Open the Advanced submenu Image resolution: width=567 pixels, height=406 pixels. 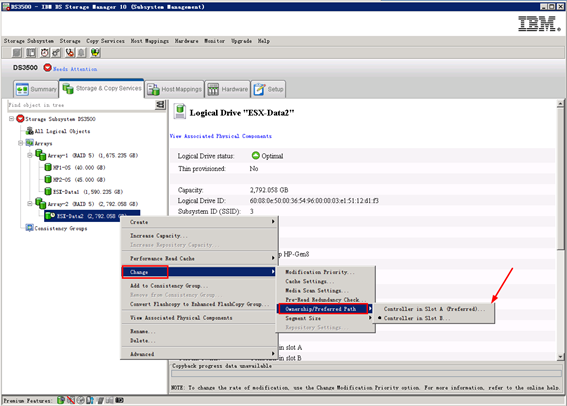click(199, 354)
